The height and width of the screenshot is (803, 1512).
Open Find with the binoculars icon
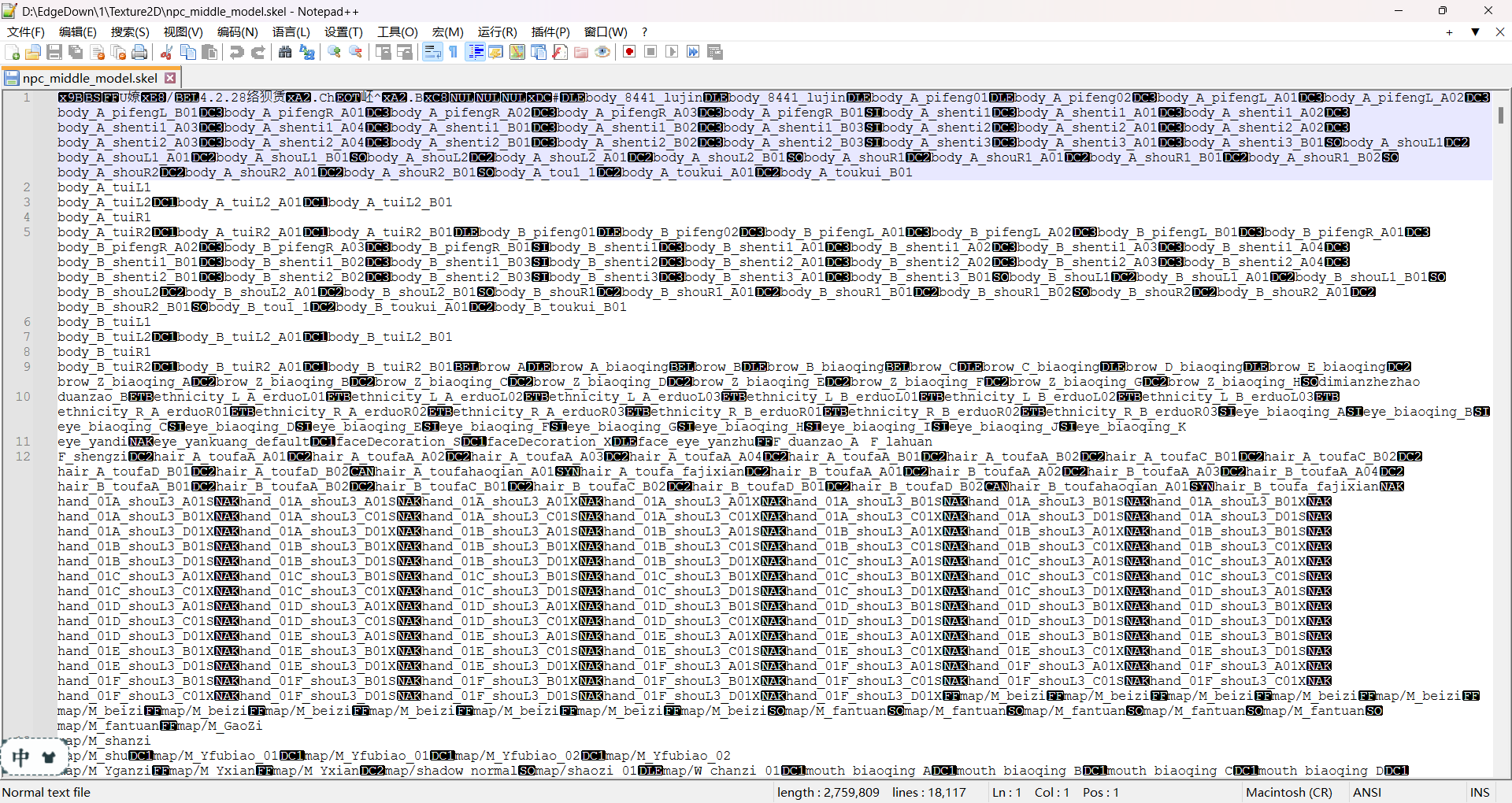(285, 52)
